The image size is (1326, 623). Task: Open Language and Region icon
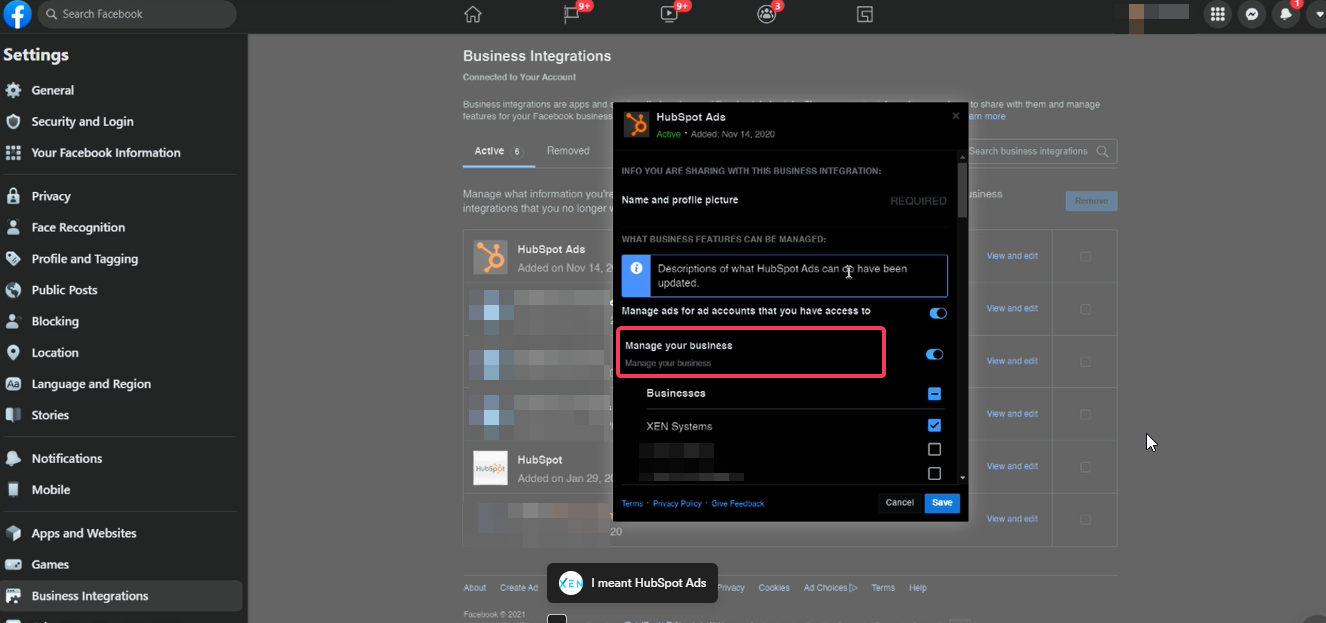[x=13, y=383]
